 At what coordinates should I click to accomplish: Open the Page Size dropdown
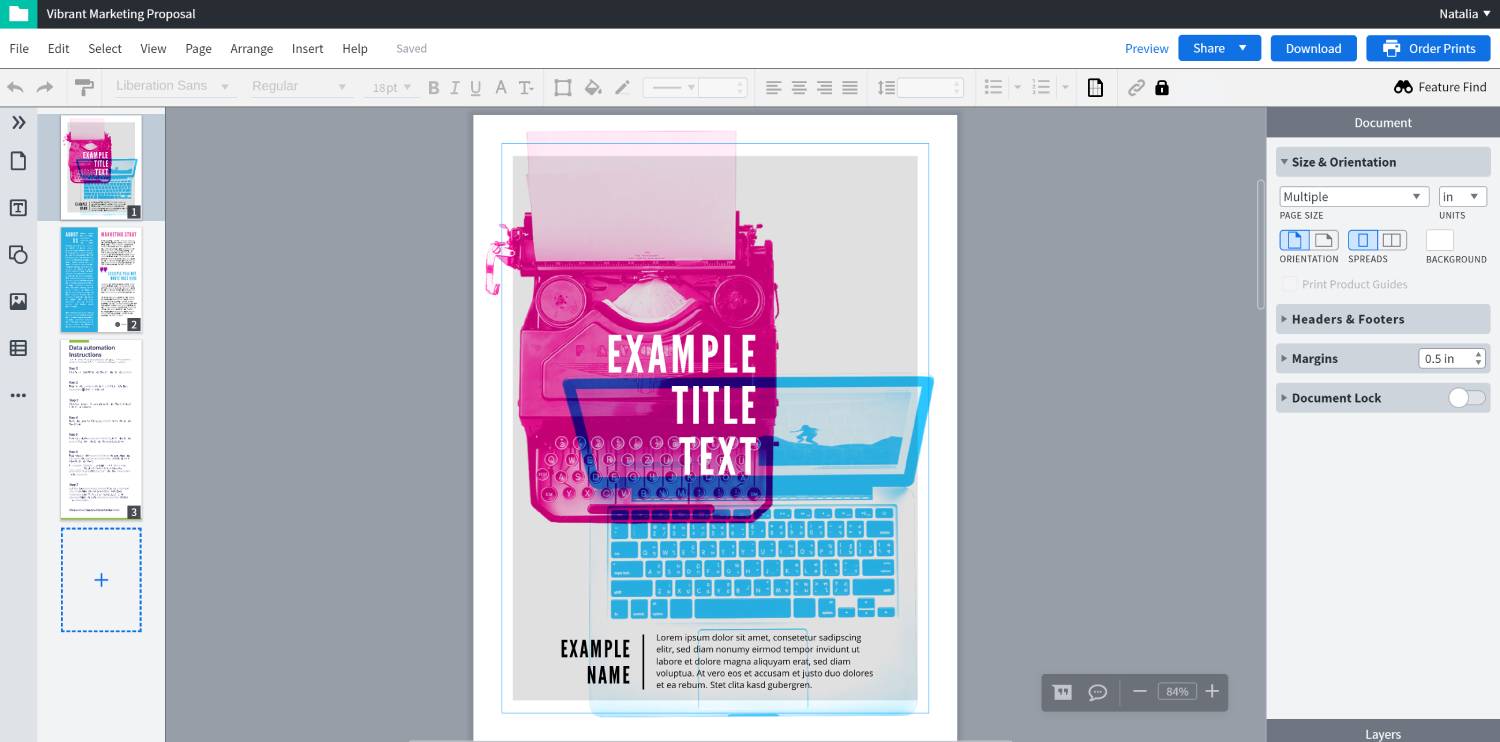(1353, 197)
